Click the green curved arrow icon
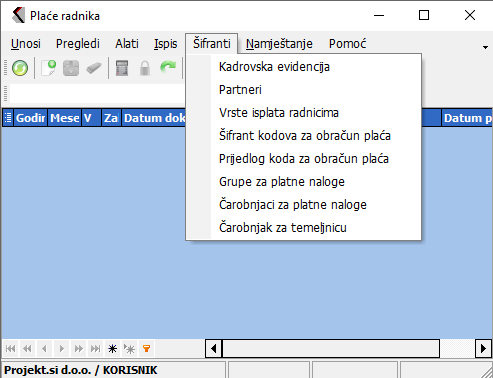Image resolution: width=493 pixels, height=378 pixels. 168,68
